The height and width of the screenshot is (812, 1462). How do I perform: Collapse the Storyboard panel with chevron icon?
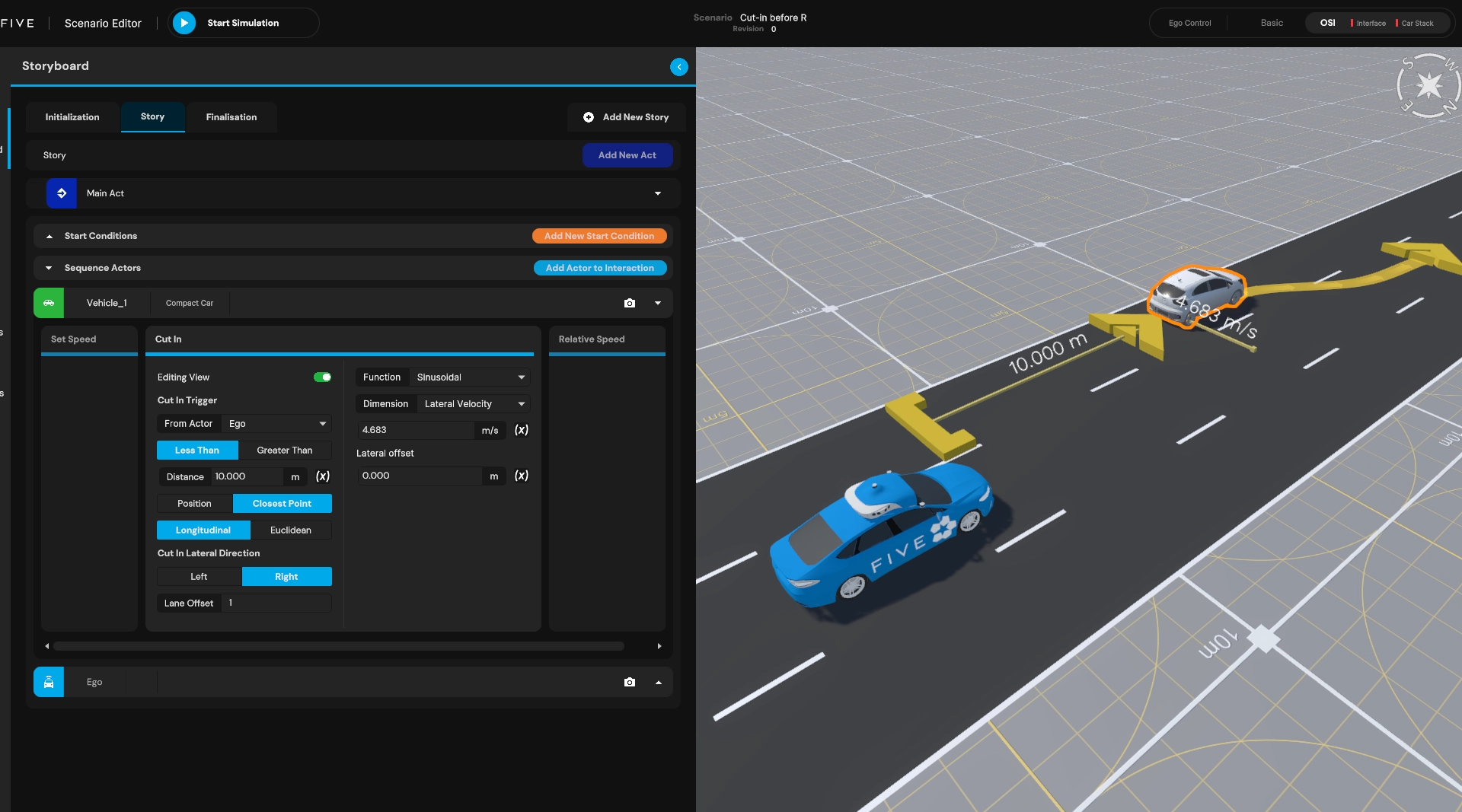[678, 67]
